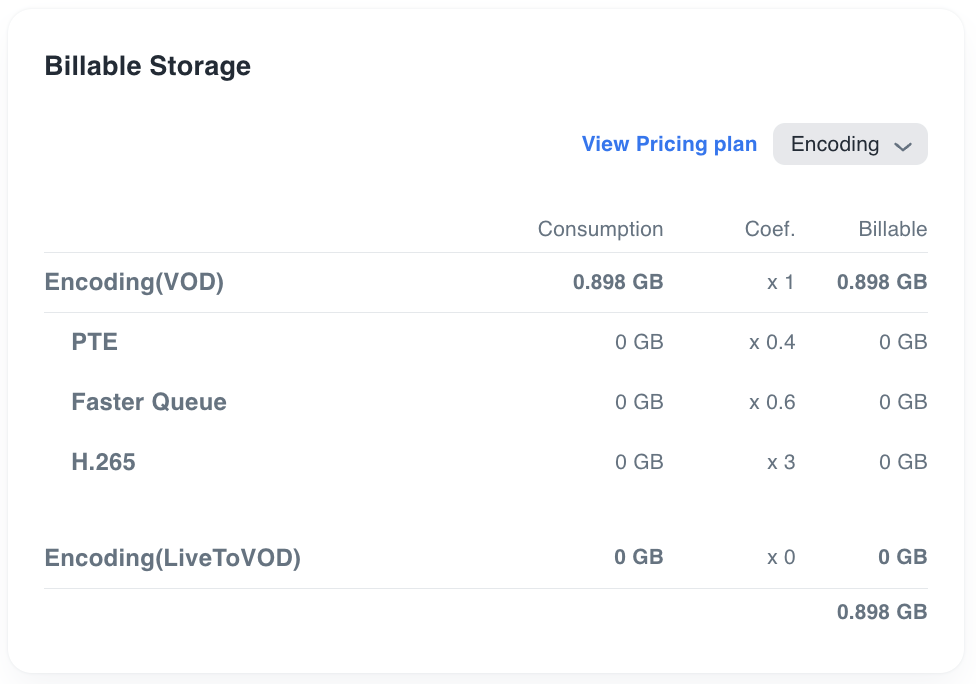The width and height of the screenshot is (976, 684).
Task: Click the Encoding(VOD) row label
Action: pyautogui.click(x=134, y=282)
